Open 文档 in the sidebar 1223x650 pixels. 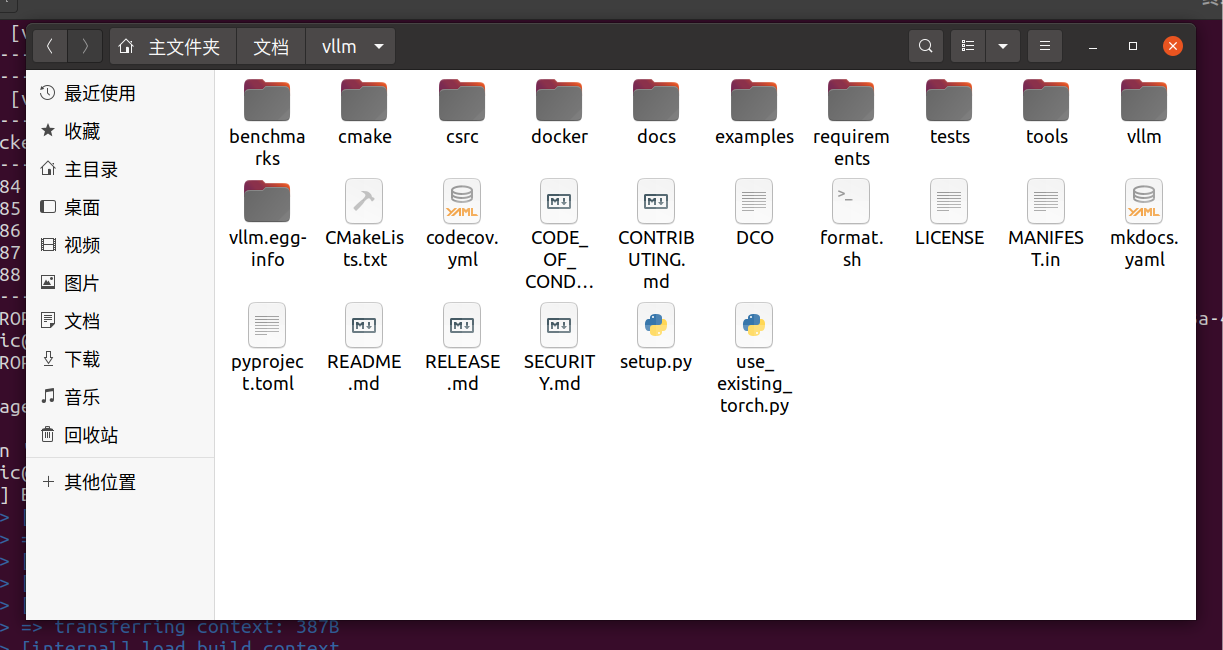point(120,321)
